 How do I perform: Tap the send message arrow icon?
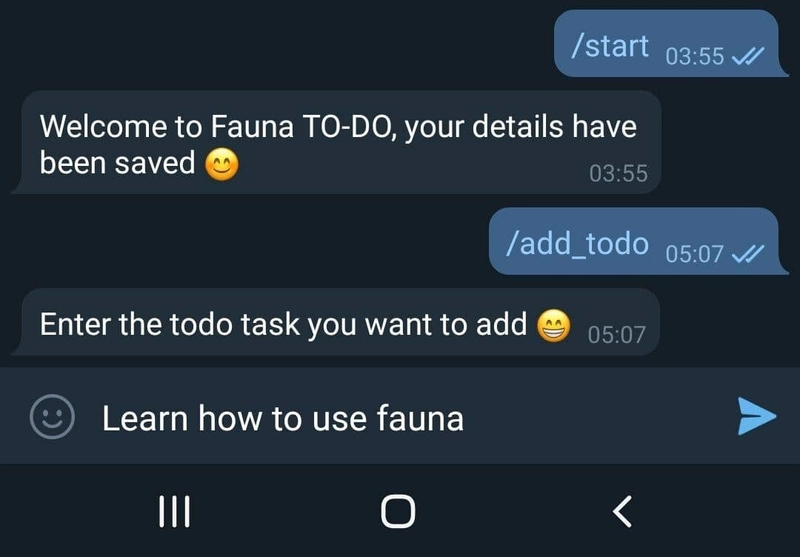pos(757,416)
